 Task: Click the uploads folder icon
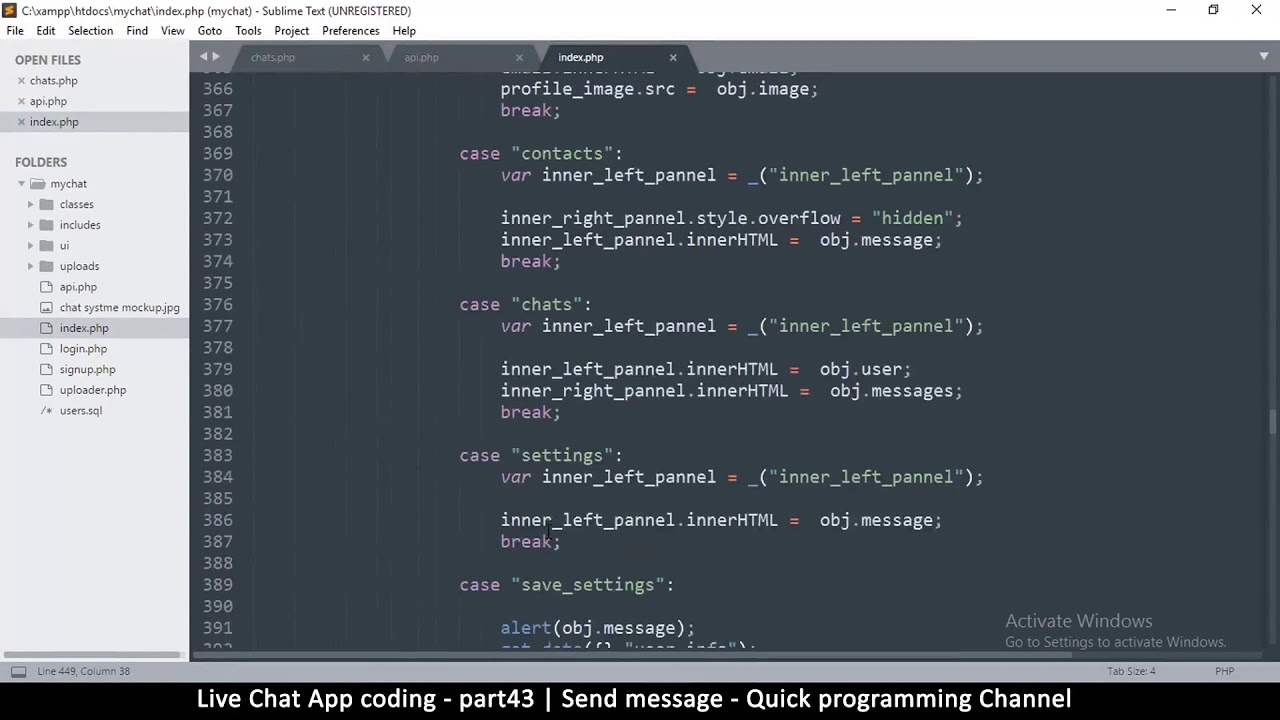46,266
